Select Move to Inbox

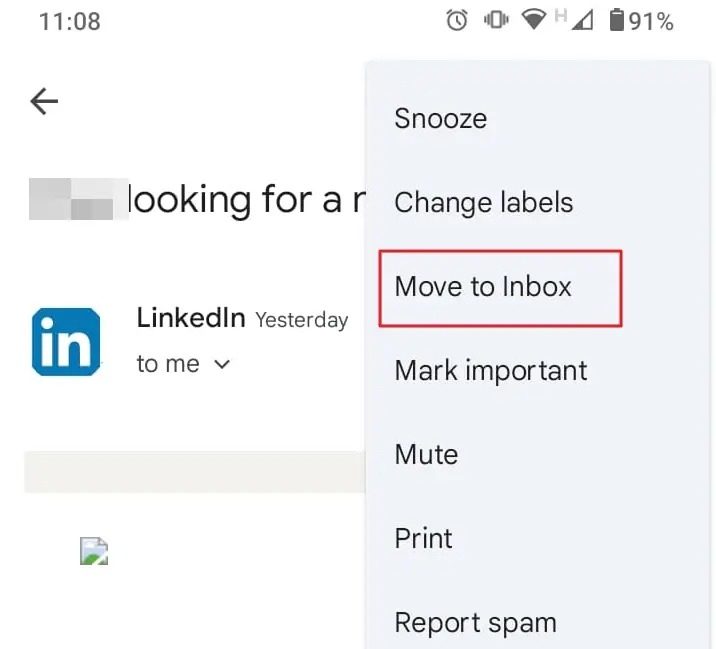tap(484, 287)
